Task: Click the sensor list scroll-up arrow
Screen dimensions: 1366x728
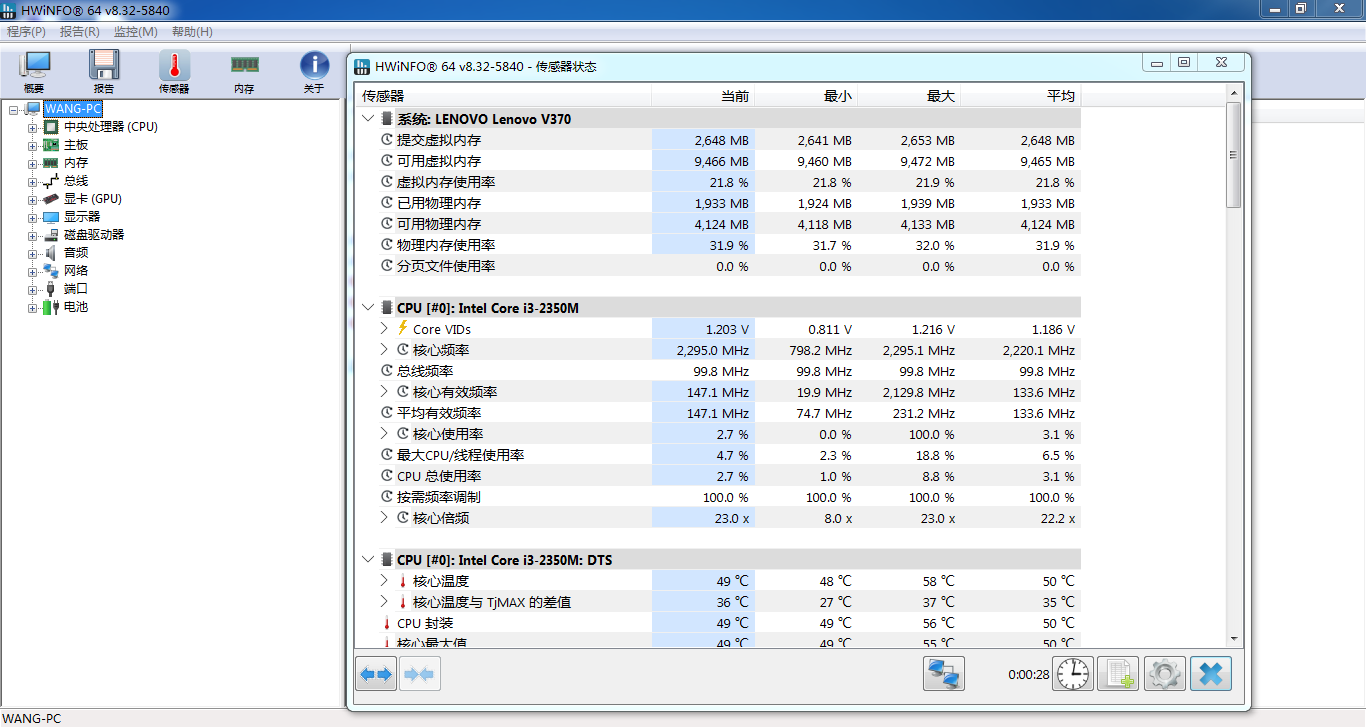Action: tap(1233, 93)
